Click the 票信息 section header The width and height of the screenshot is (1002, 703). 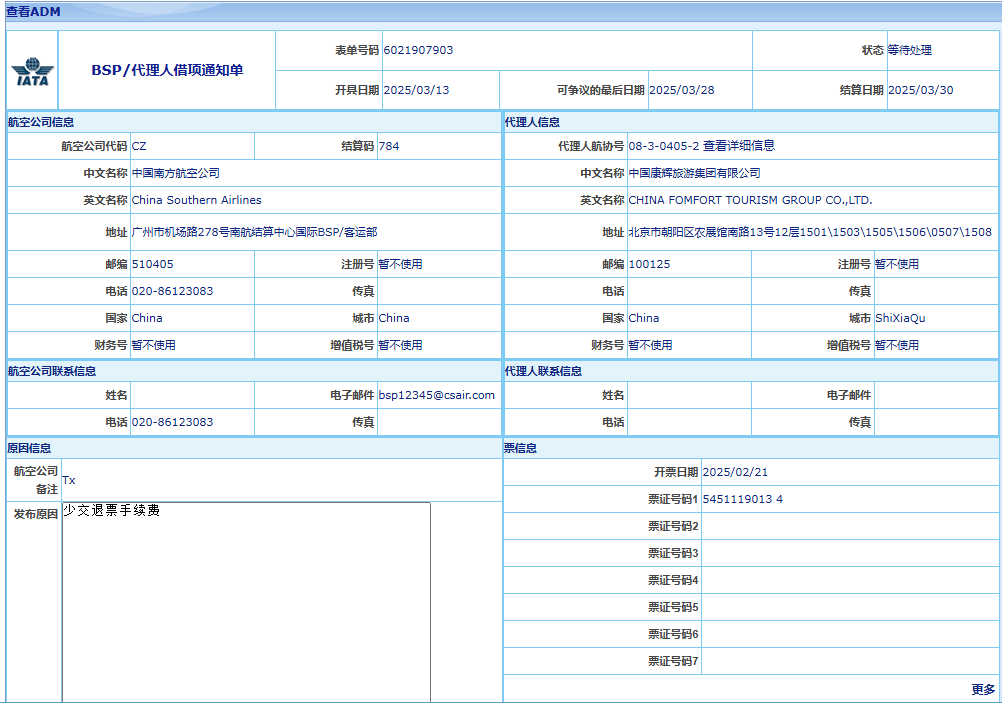click(520, 448)
